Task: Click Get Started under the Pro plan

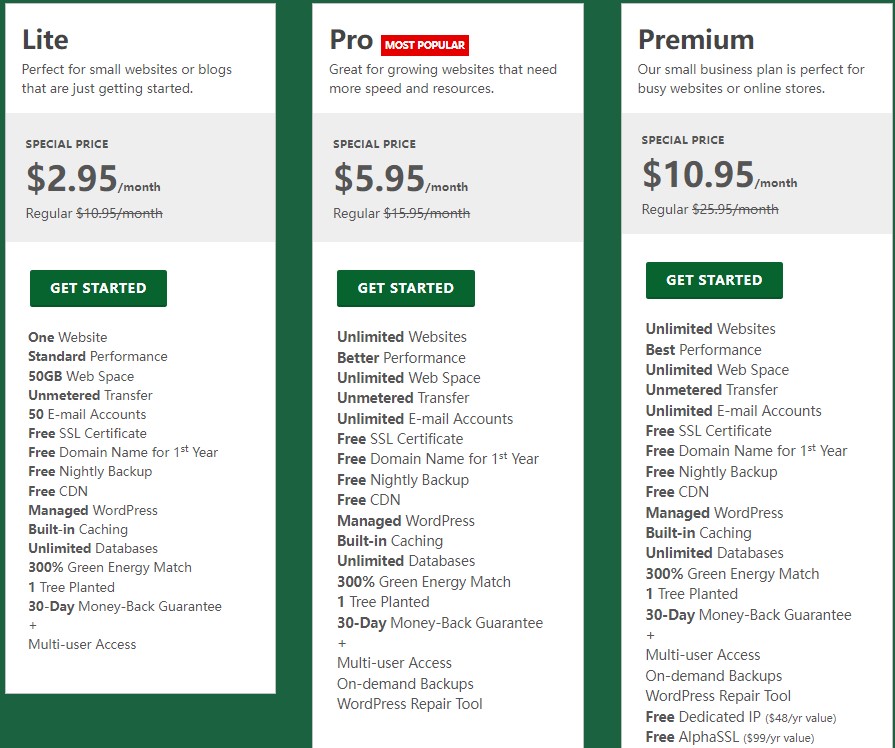Action: [x=405, y=288]
